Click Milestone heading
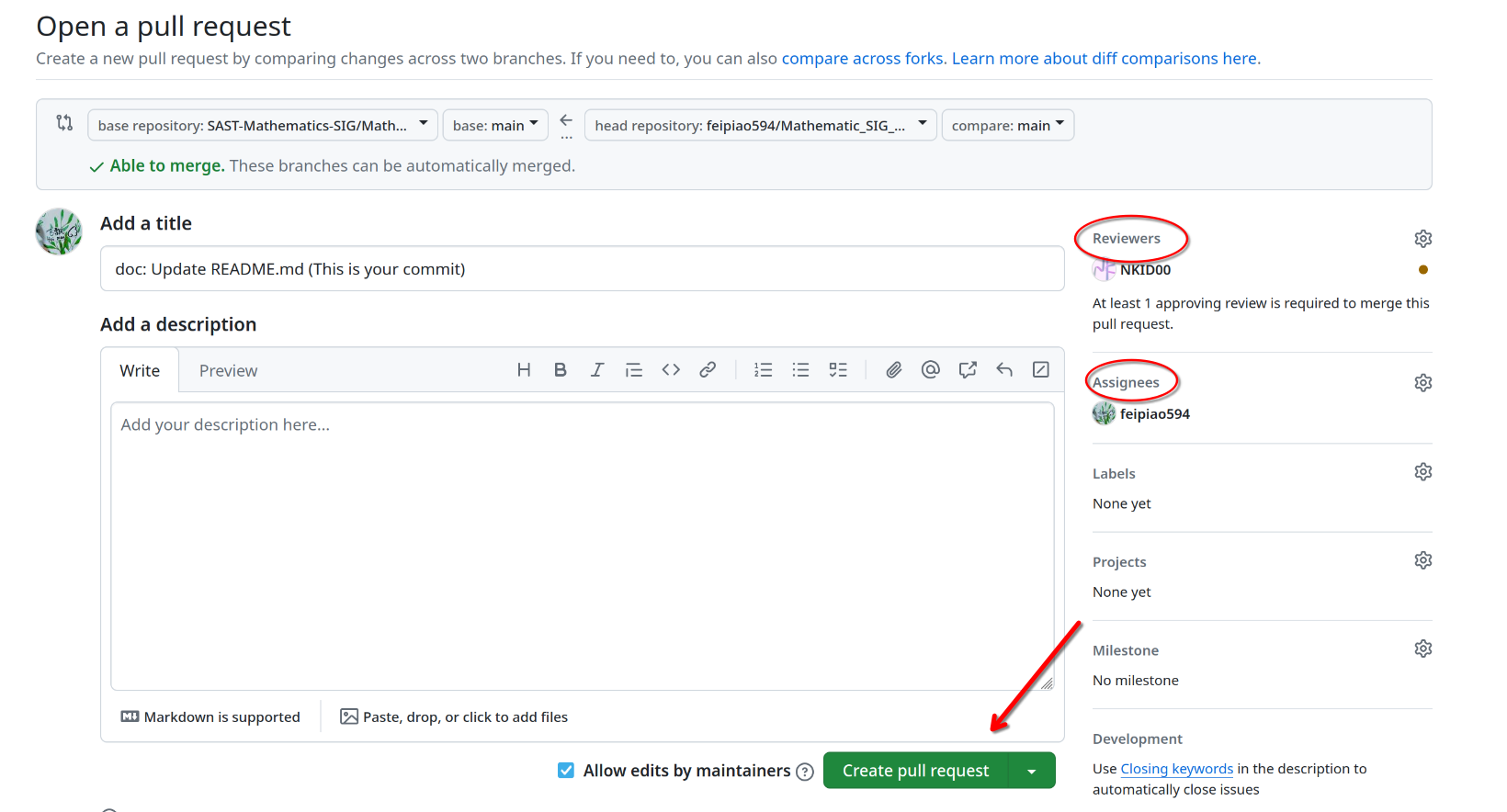The width and height of the screenshot is (1507, 812). pyautogui.click(x=1126, y=650)
